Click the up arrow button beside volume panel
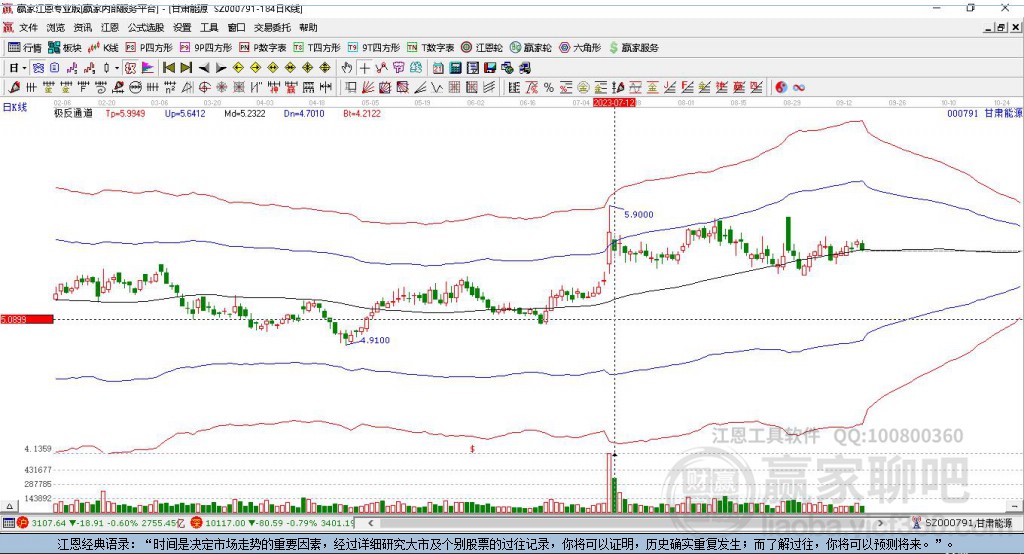 [9, 506]
